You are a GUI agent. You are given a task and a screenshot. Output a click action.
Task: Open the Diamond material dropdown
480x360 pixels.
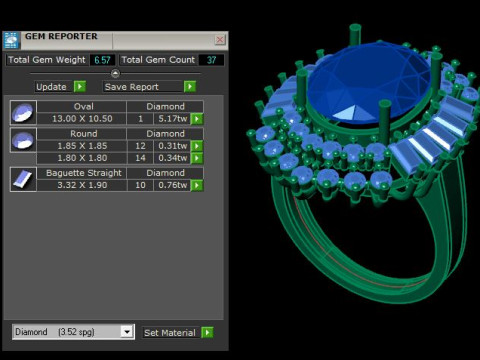click(x=127, y=332)
